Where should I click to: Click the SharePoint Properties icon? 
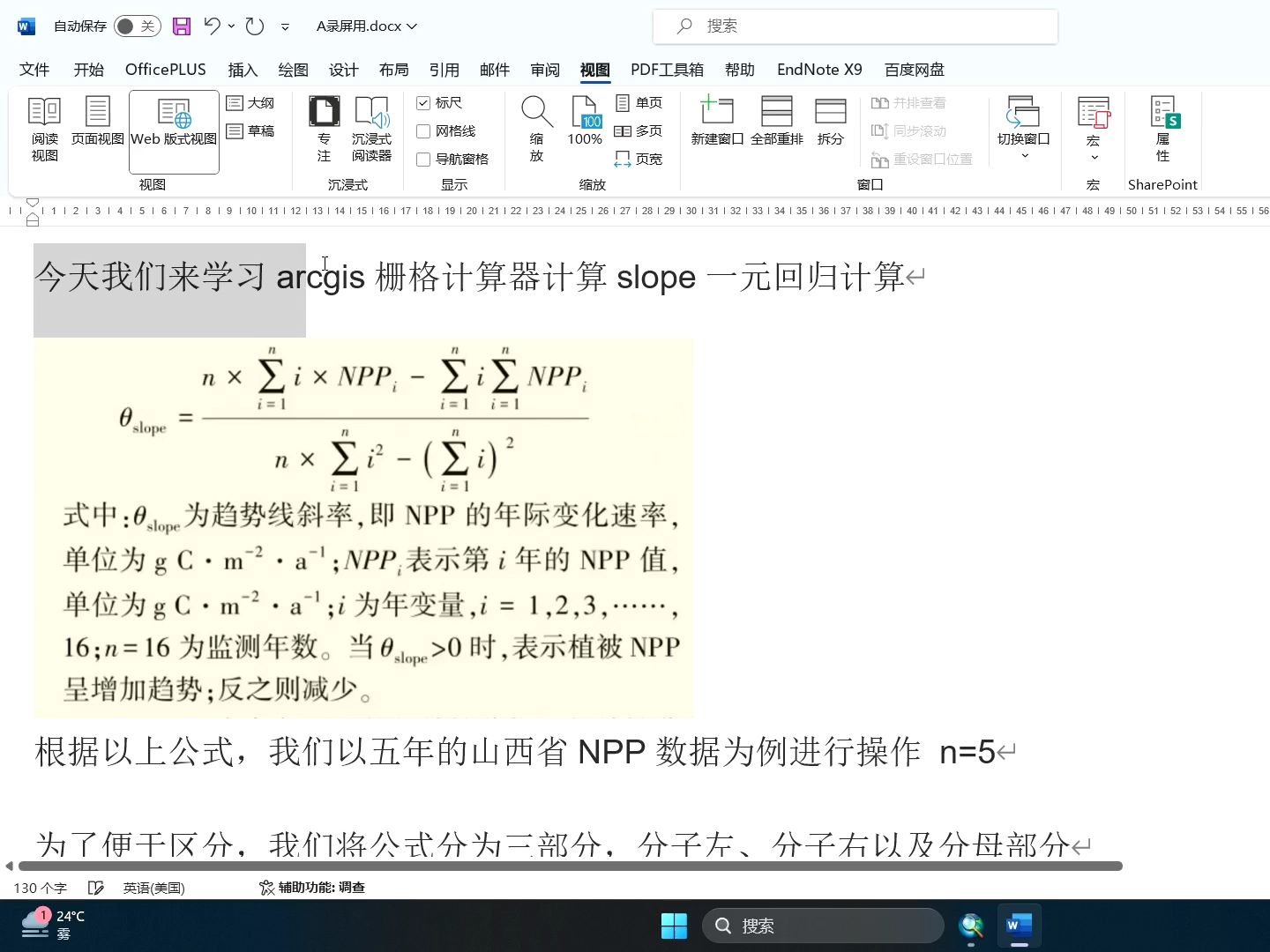pos(1163,130)
